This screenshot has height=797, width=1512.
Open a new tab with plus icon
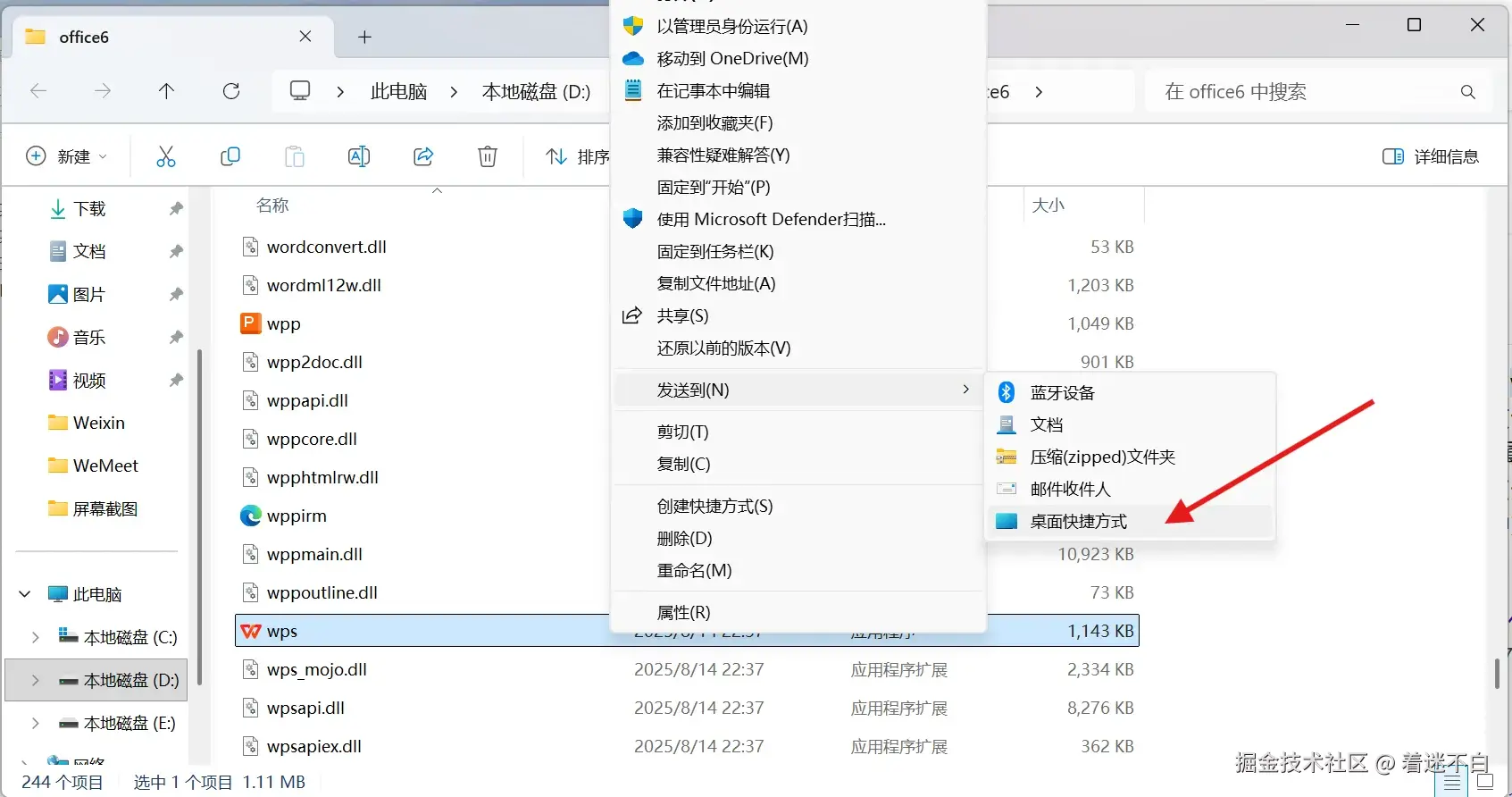point(364,37)
